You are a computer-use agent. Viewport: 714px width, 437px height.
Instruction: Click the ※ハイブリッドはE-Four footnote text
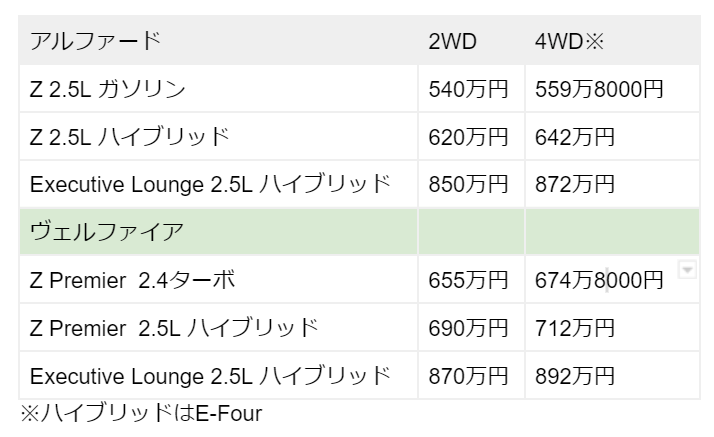(140, 413)
